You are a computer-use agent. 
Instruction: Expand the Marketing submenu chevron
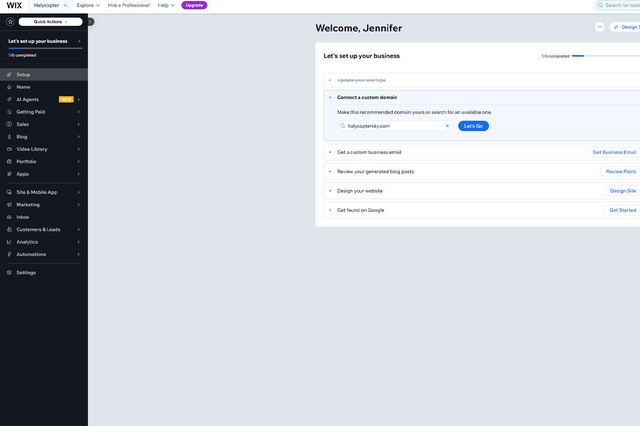tap(79, 205)
